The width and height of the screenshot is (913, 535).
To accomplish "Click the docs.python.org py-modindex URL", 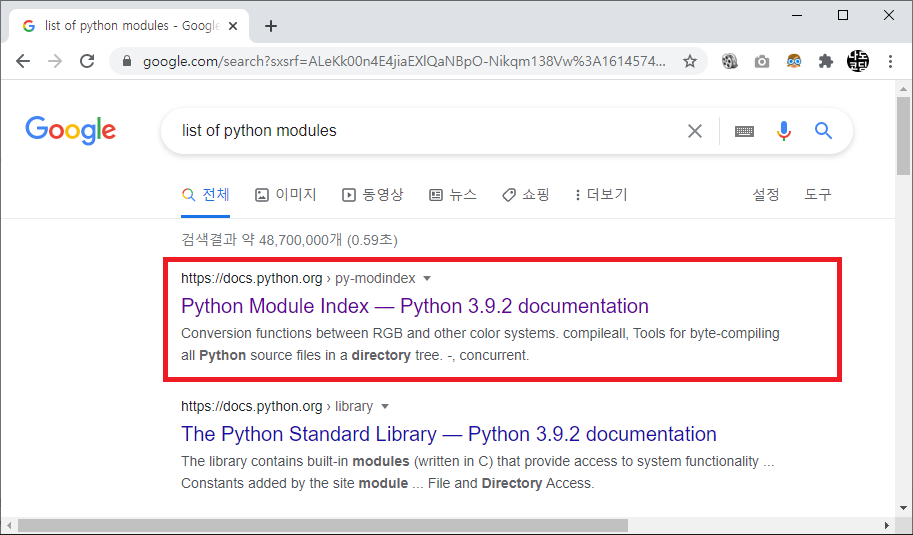I will click(x=298, y=278).
